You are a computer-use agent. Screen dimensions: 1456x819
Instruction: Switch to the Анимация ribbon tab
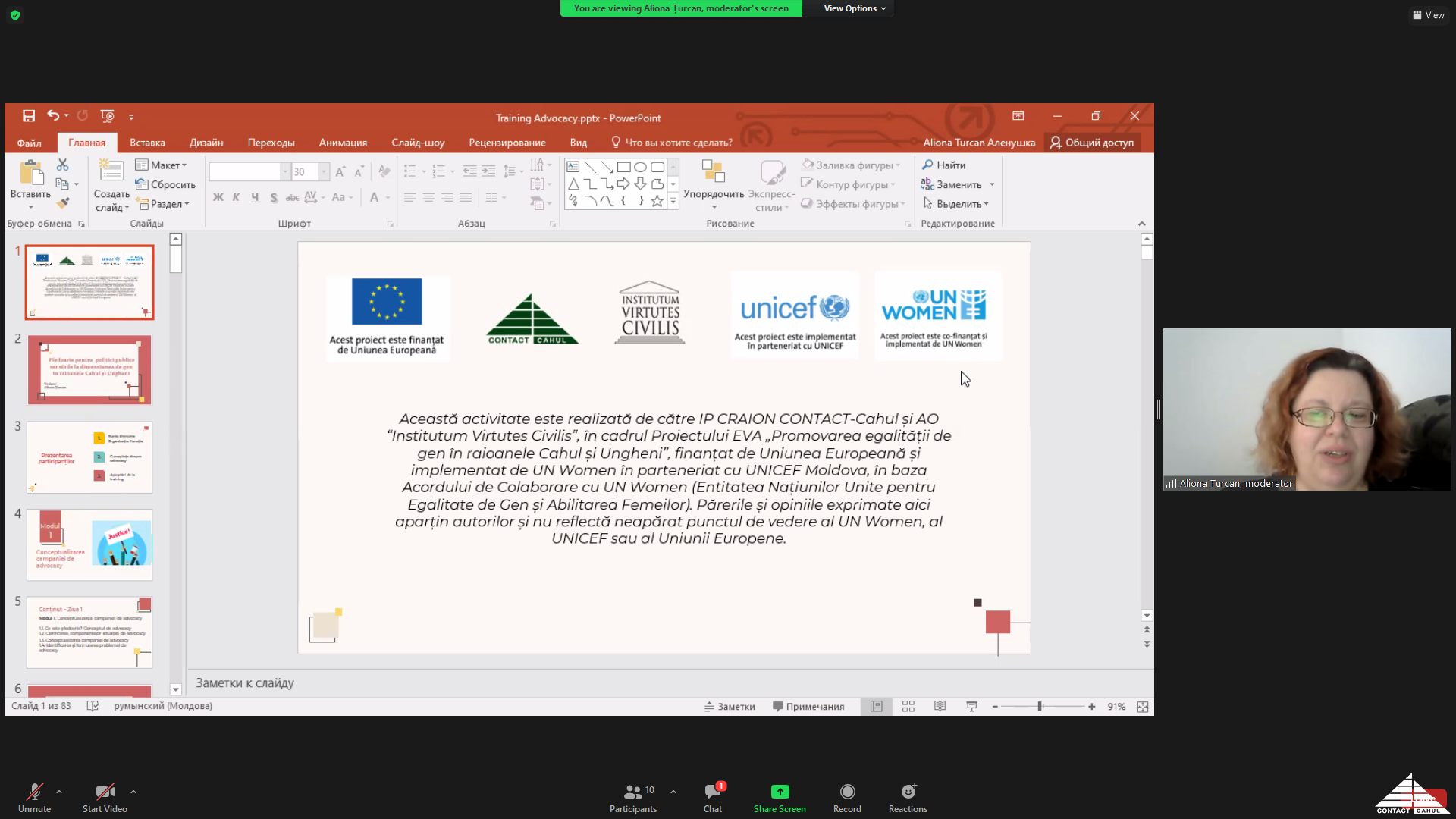pyautogui.click(x=343, y=143)
